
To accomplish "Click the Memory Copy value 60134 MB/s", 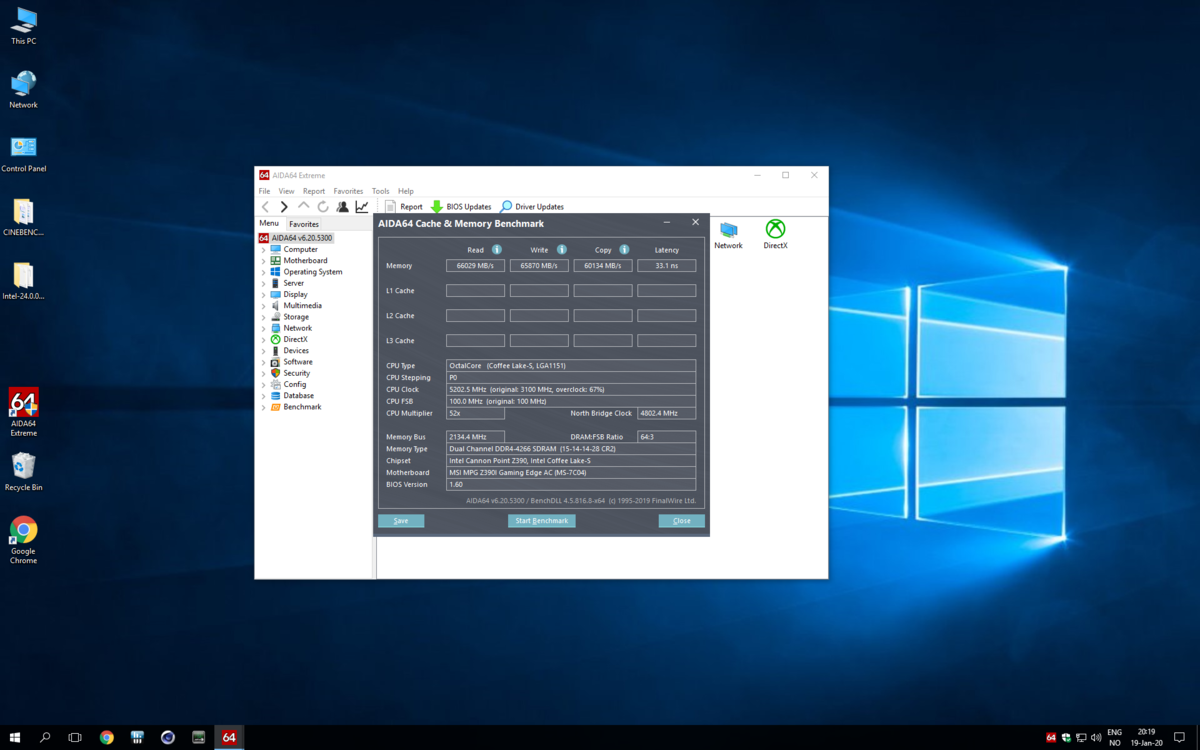I will pyautogui.click(x=603, y=266).
